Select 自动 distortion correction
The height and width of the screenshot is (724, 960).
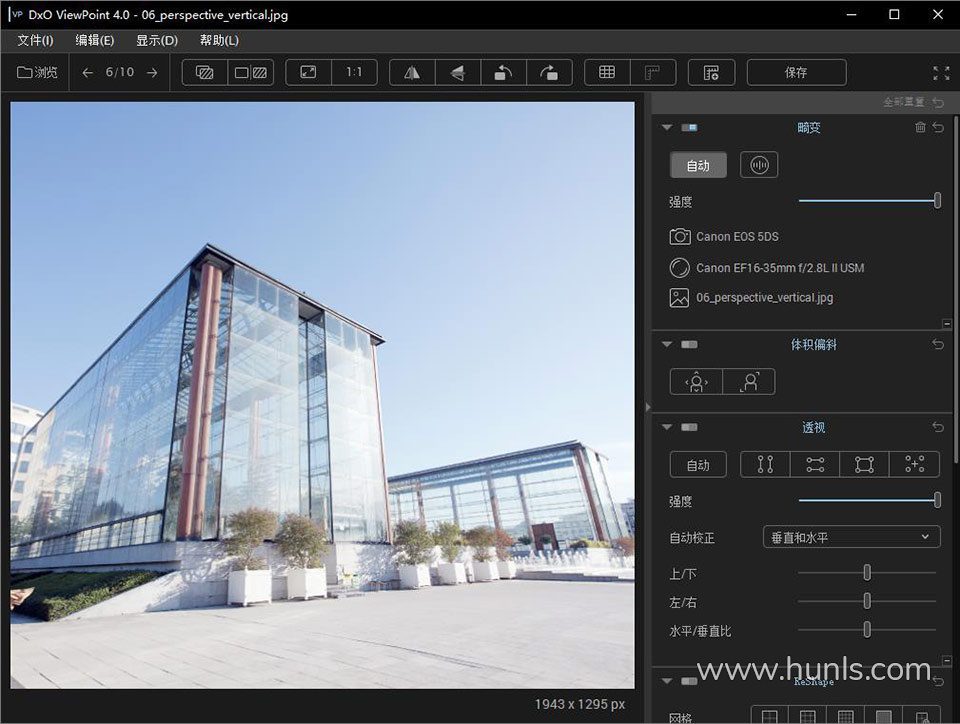(x=698, y=165)
